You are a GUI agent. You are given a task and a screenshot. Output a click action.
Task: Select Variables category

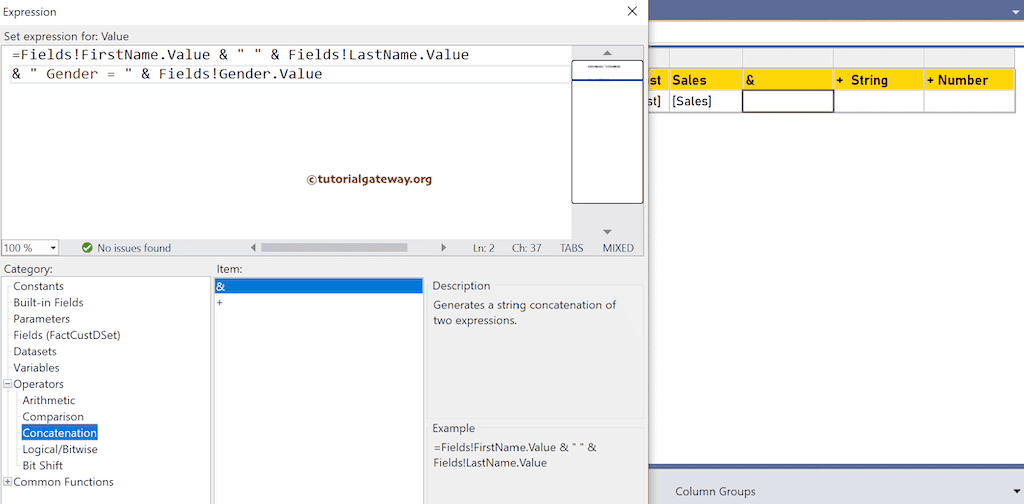click(x=36, y=368)
